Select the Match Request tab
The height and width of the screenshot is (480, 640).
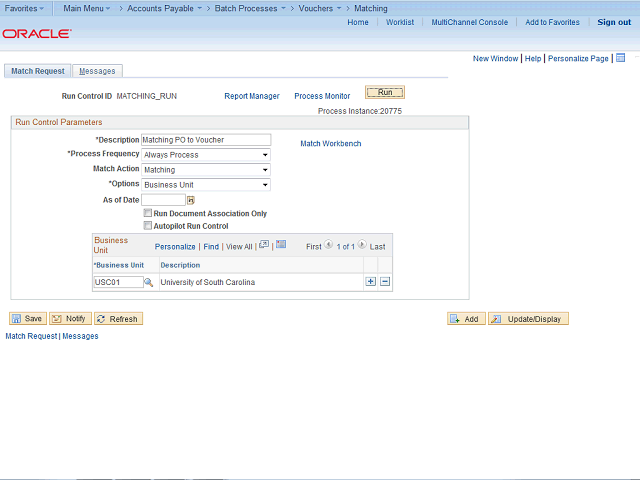[x=38, y=71]
